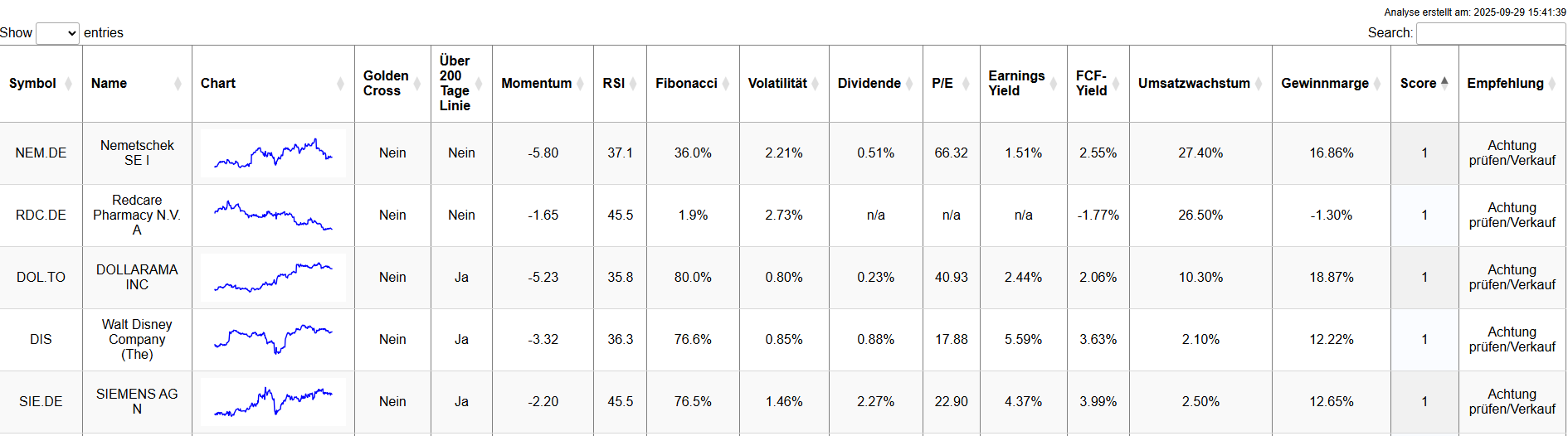The image size is (1568, 436).
Task: Click Golden Cross sort arrows
Action: pyautogui.click(x=417, y=84)
